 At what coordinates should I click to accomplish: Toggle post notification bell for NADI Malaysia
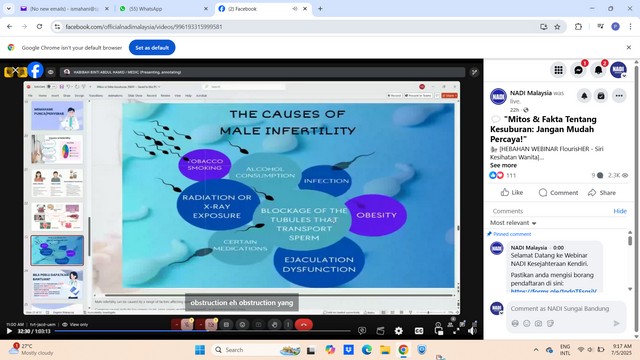click(x=584, y=96)
